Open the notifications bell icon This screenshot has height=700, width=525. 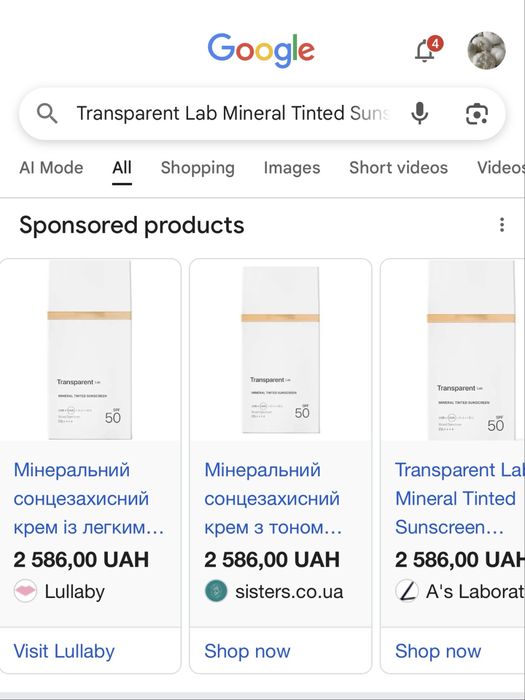pyautogui.click(x=427, y=50)
